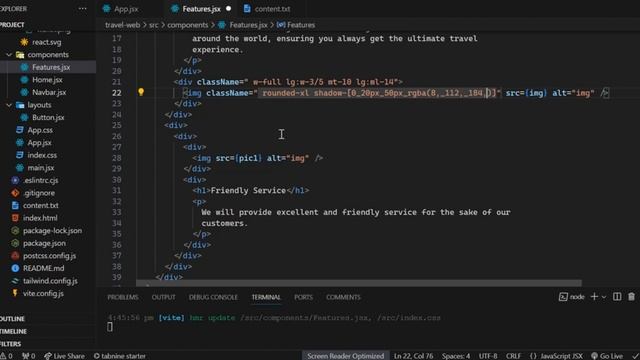The image size is (640, 360).
Task: Click src in breadcrumb path
Action: (x=153, y=25)
